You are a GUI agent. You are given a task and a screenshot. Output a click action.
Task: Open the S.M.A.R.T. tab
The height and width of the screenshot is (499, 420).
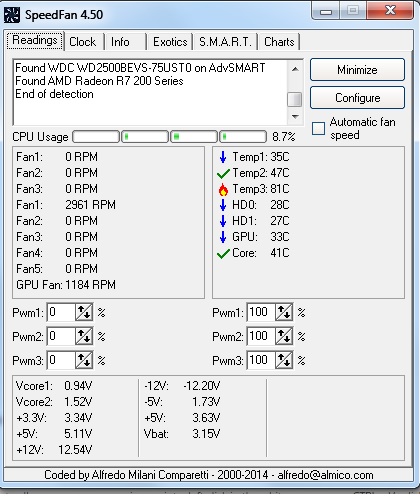click(225, 42)
